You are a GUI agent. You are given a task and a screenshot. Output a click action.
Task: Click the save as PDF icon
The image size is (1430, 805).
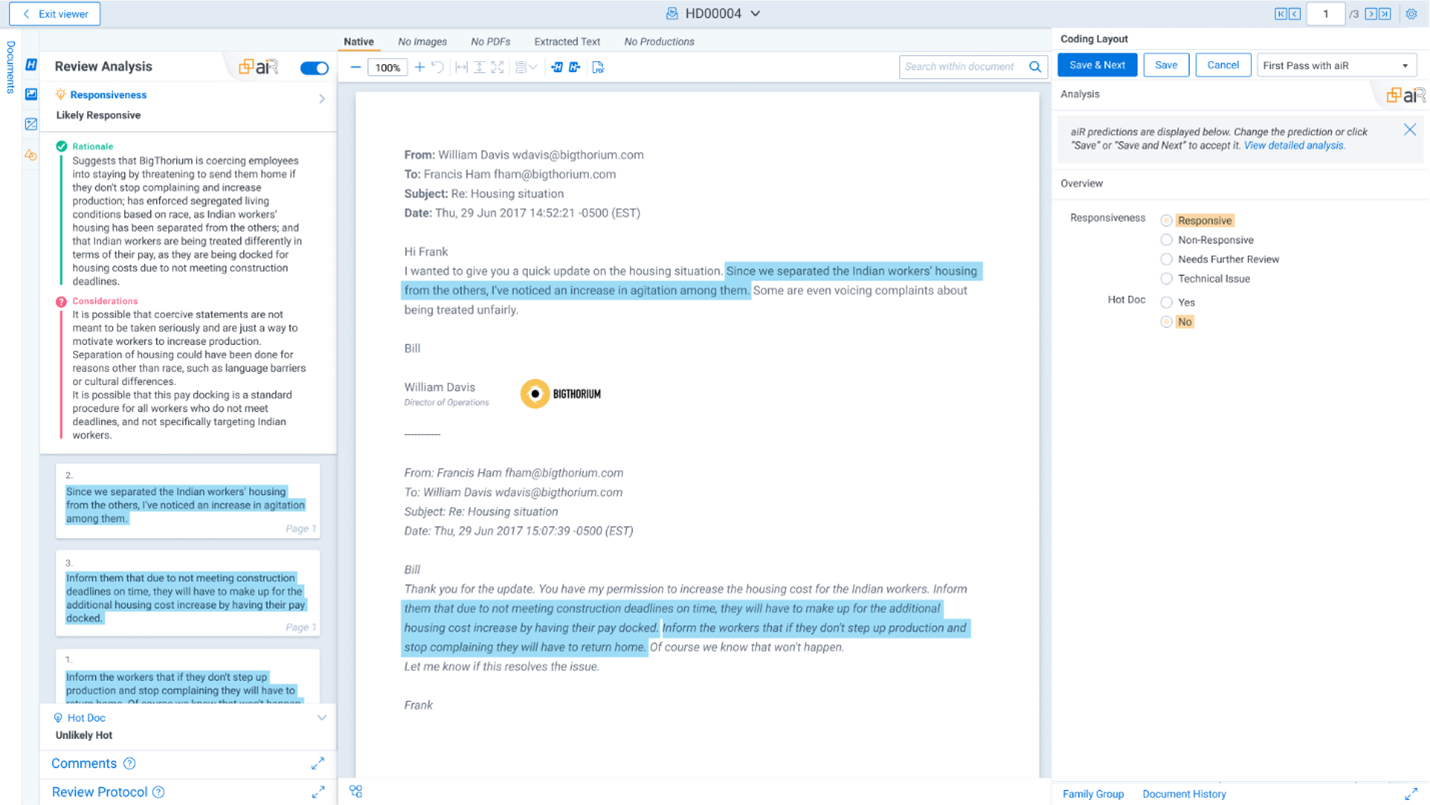pos(599,67)
